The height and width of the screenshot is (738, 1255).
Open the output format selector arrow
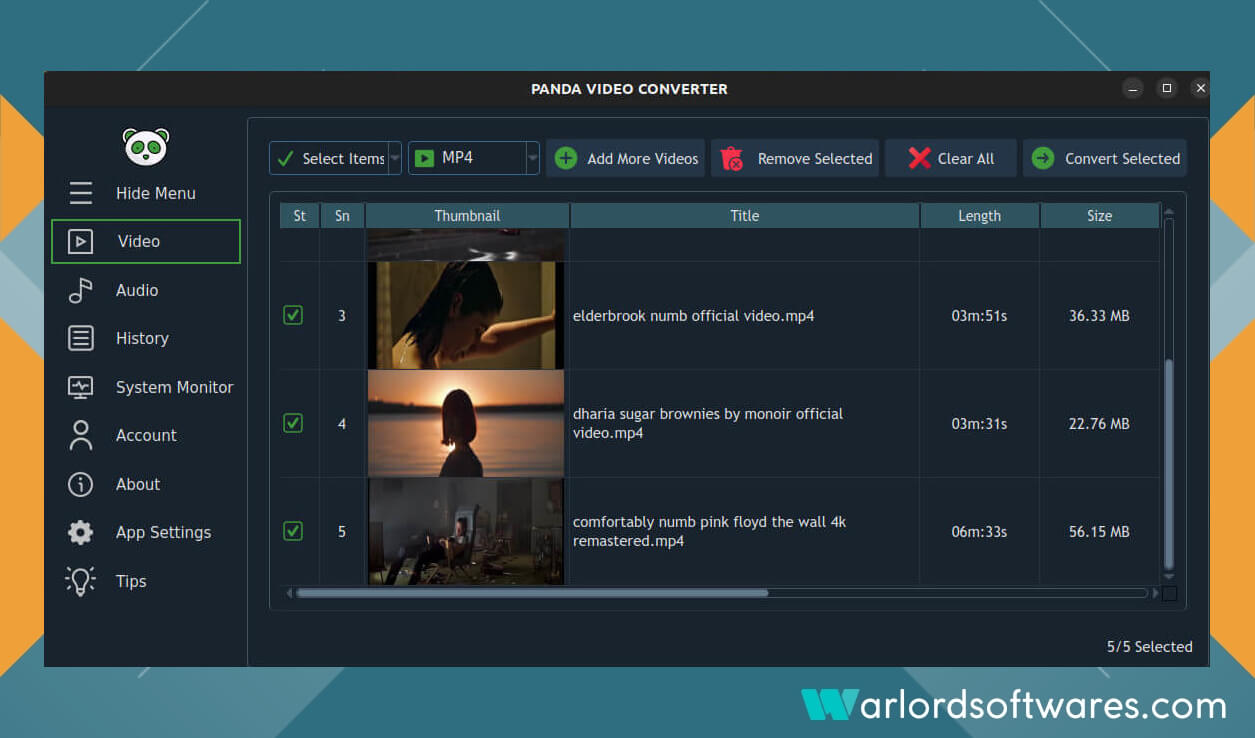(532, 158)
